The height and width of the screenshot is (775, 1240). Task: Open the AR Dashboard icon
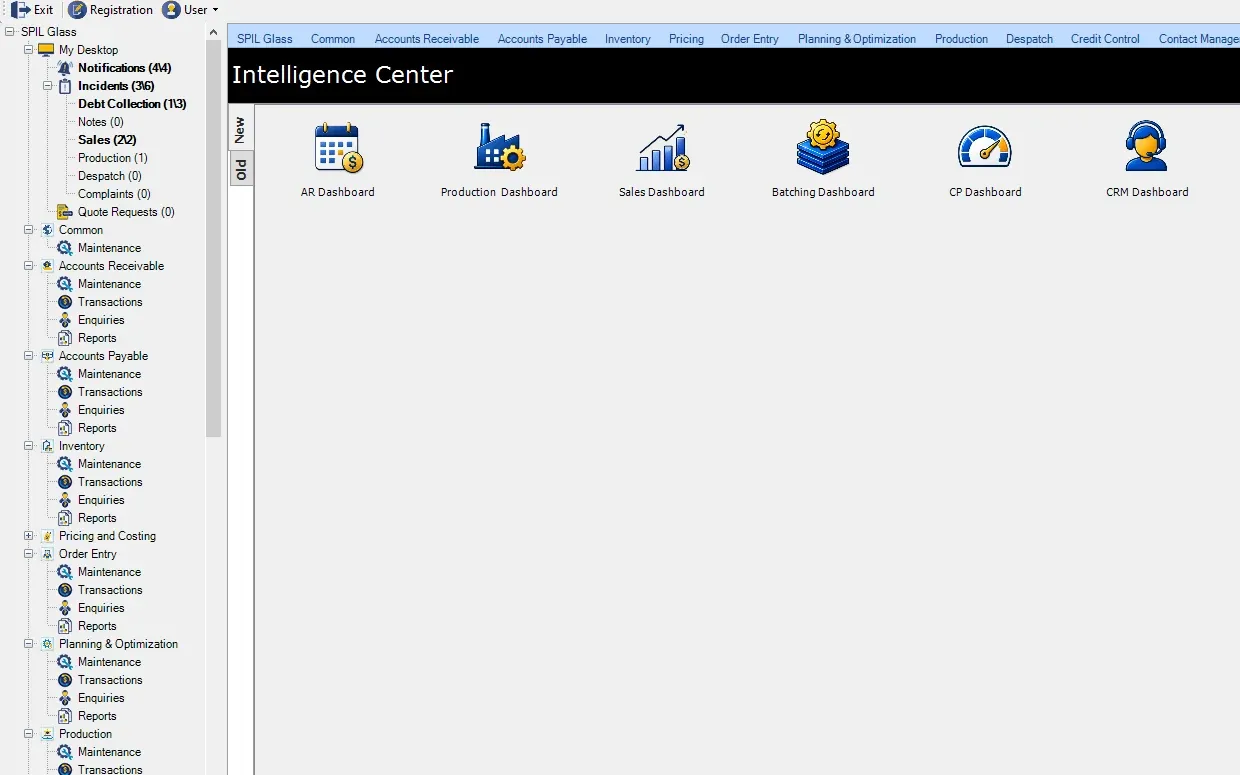tap(338, 148)
